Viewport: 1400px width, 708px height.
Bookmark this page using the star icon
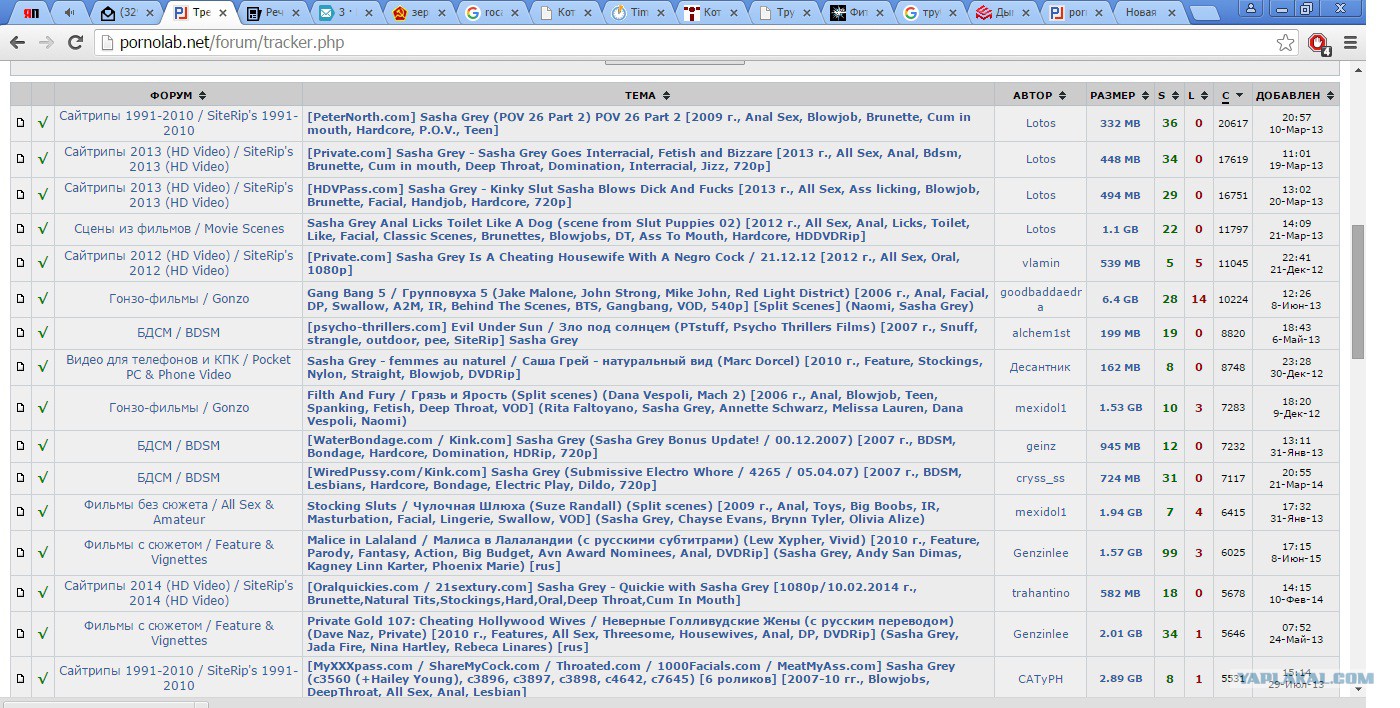(x=1285, y=43)
